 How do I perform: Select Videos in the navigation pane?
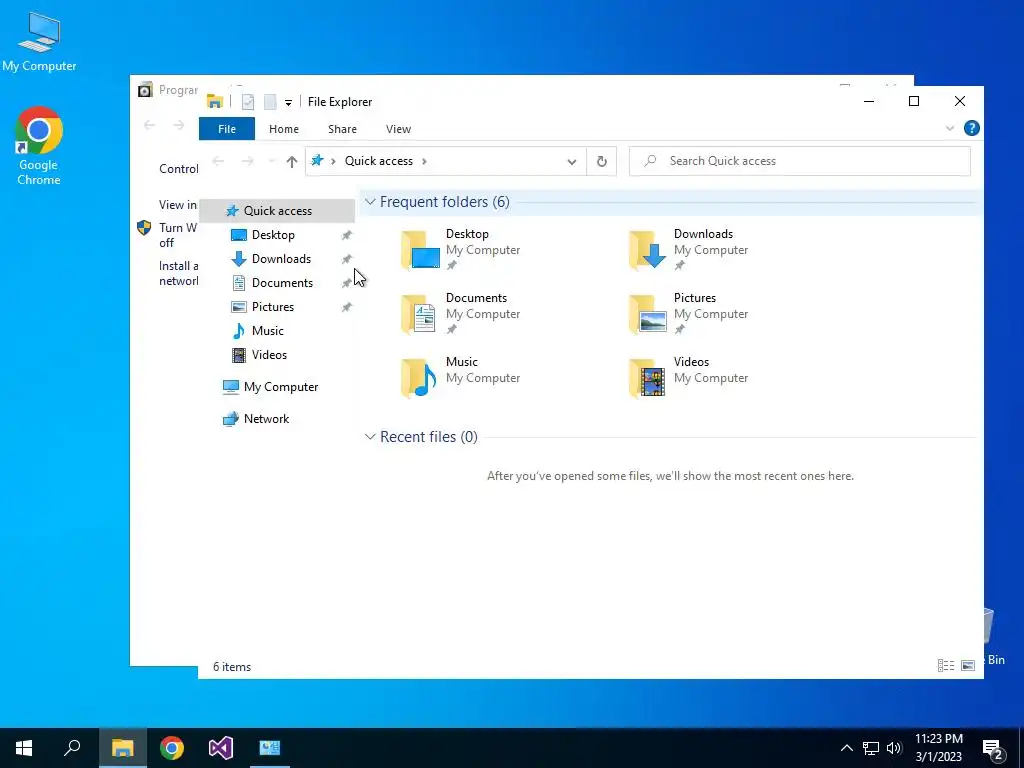pos(269,355)
